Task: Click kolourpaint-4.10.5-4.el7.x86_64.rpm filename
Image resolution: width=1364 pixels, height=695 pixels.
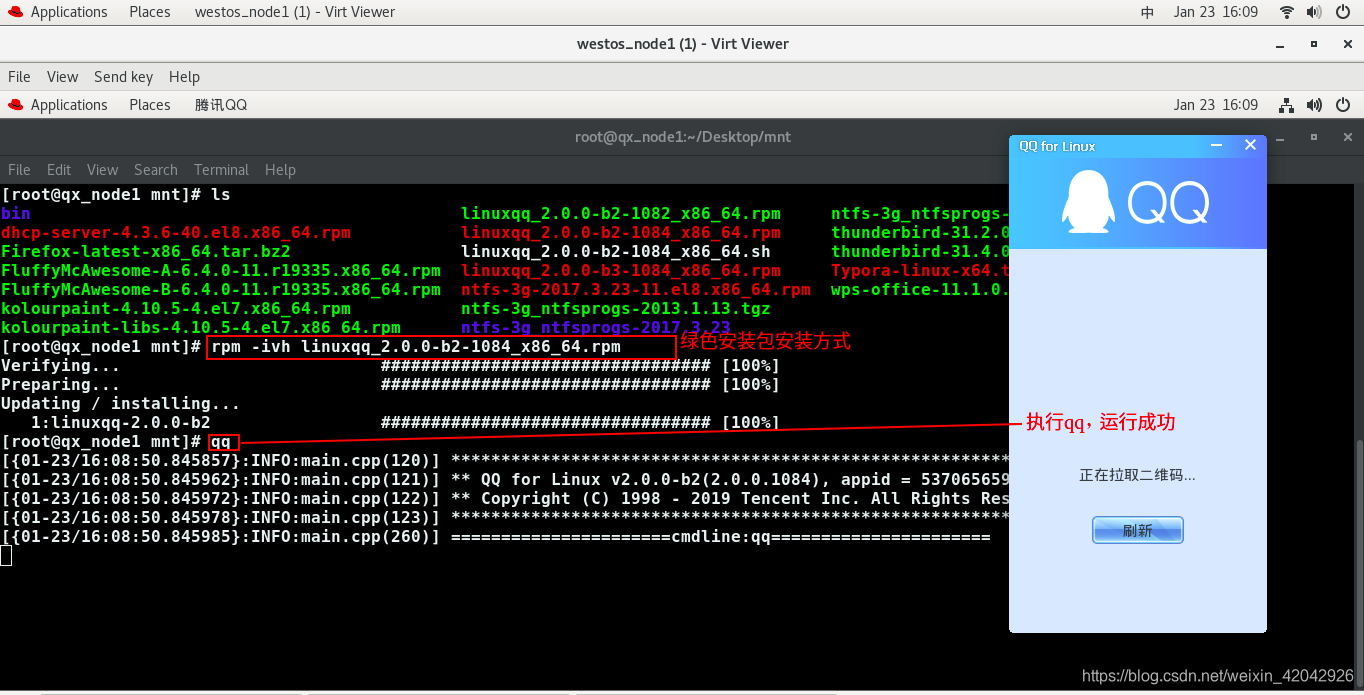Action: pos(176,308)
